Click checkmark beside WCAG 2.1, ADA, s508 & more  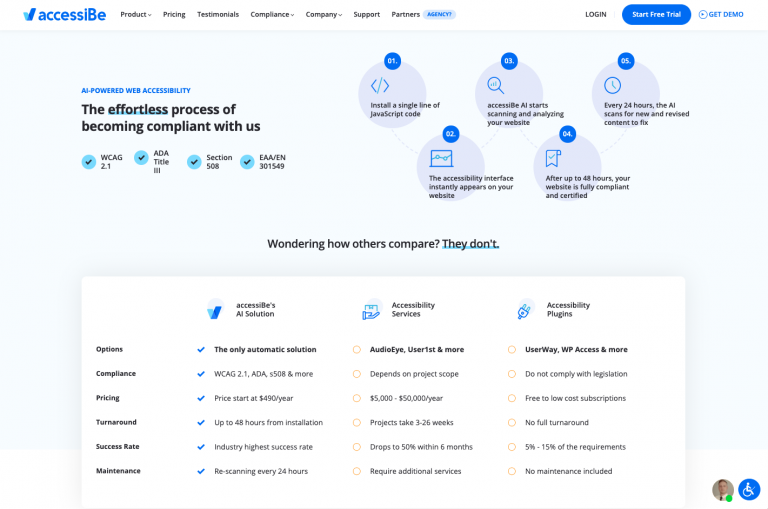click(x=201, y=374)
